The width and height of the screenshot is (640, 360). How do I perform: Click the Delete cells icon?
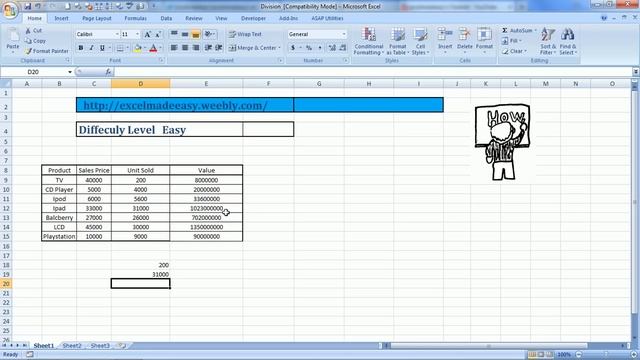464,35
